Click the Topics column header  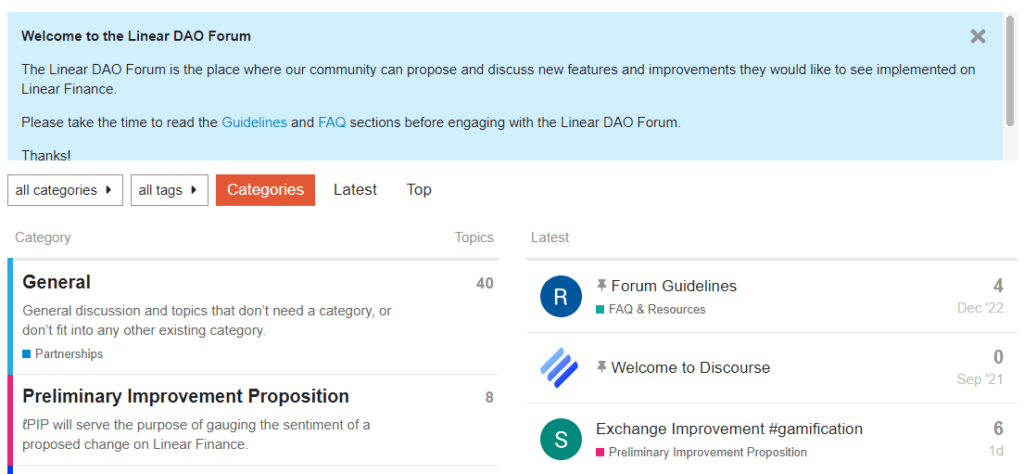click(474, 238)
